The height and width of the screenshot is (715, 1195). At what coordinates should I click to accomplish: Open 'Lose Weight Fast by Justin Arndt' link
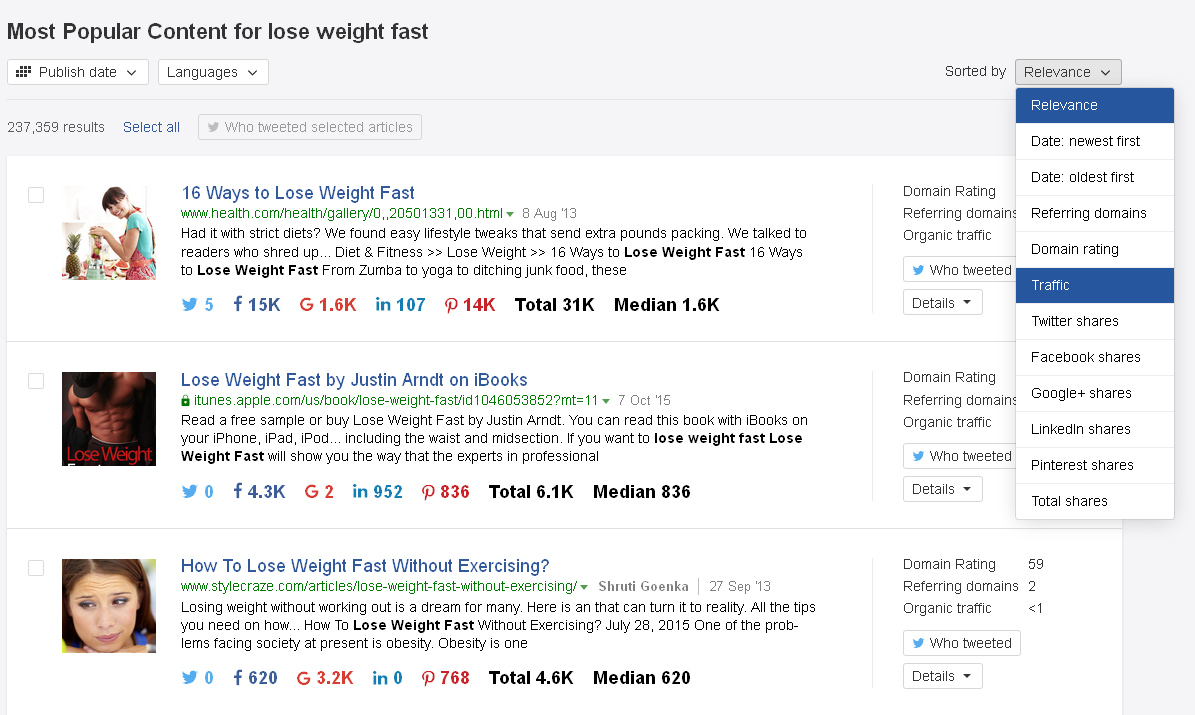click(354, 380)
